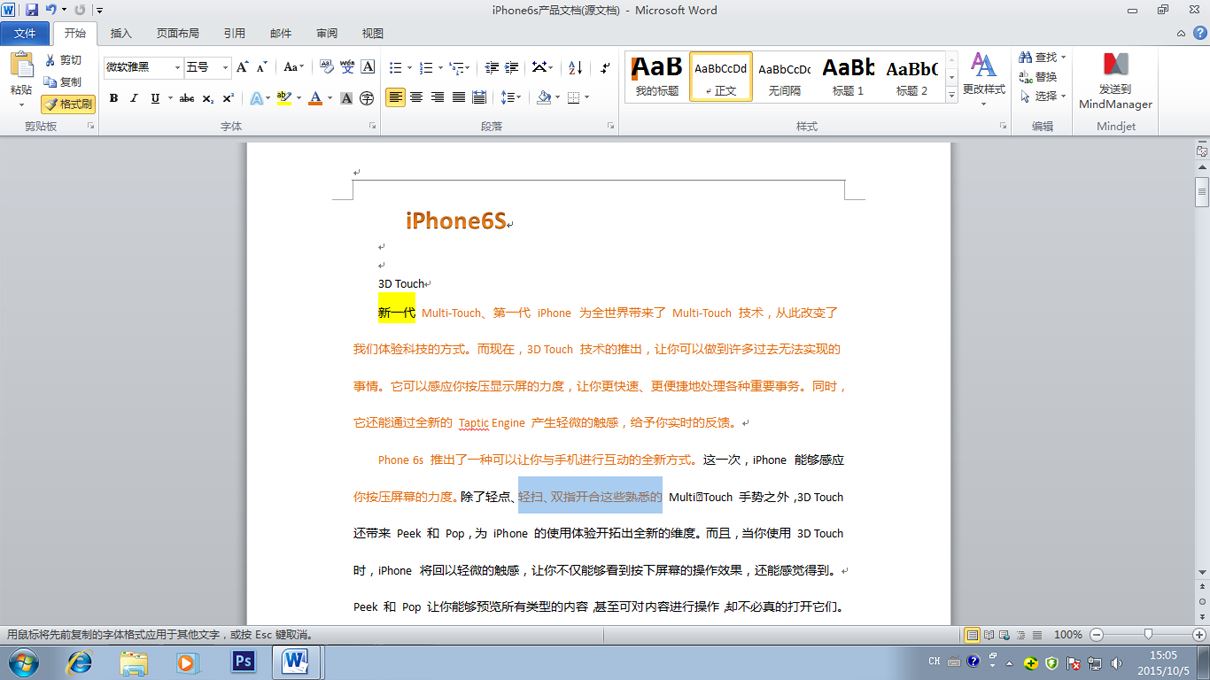Click the Numbering list icon
Screen dimensions: 1210x680
[x=426, y=67]
